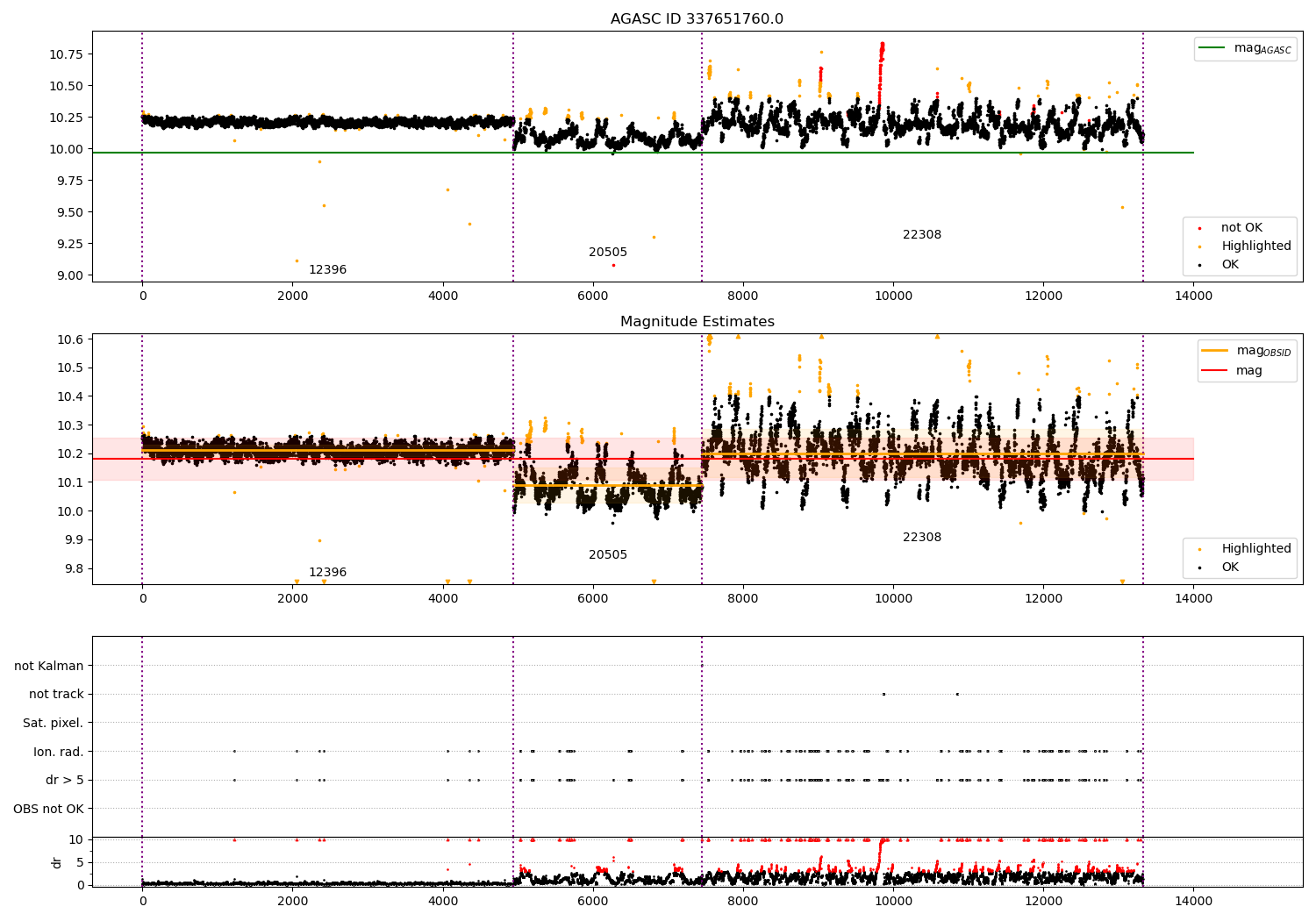The height and width of the screenshot is (921, 1316).
Task: Click OBSID label 22308 in the top plot
Action: coord(922,235)
